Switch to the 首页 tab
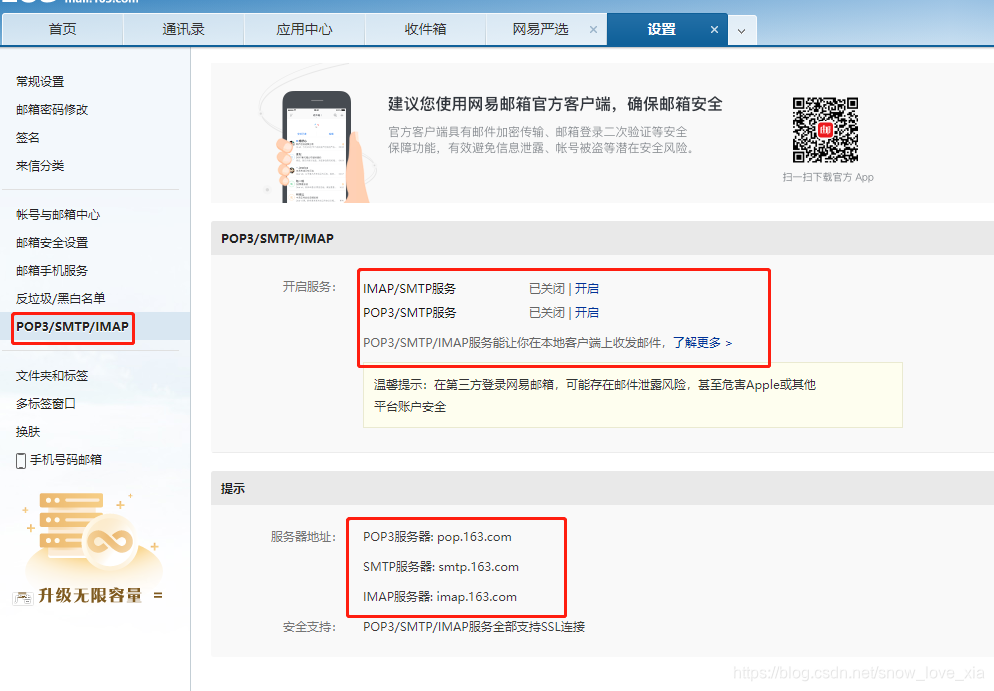 (x=63, y=30)
